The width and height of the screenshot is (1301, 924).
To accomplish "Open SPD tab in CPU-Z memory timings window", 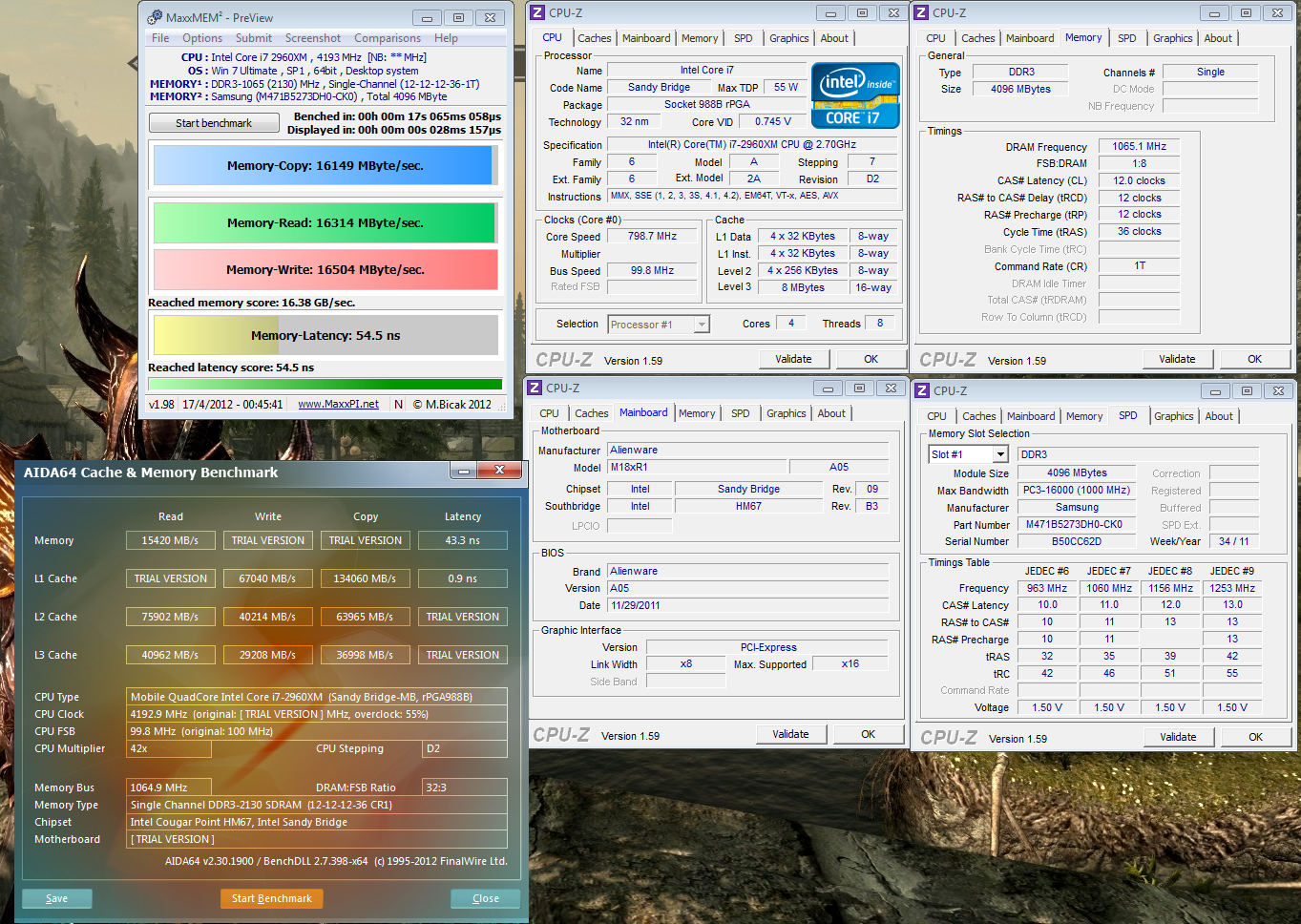I will pos(1127,38).
